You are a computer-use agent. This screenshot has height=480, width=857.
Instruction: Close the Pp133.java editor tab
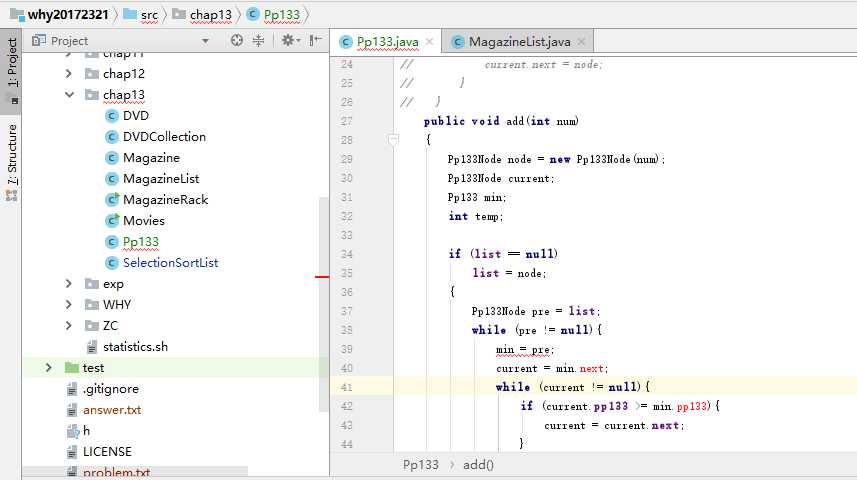(429, 42)
